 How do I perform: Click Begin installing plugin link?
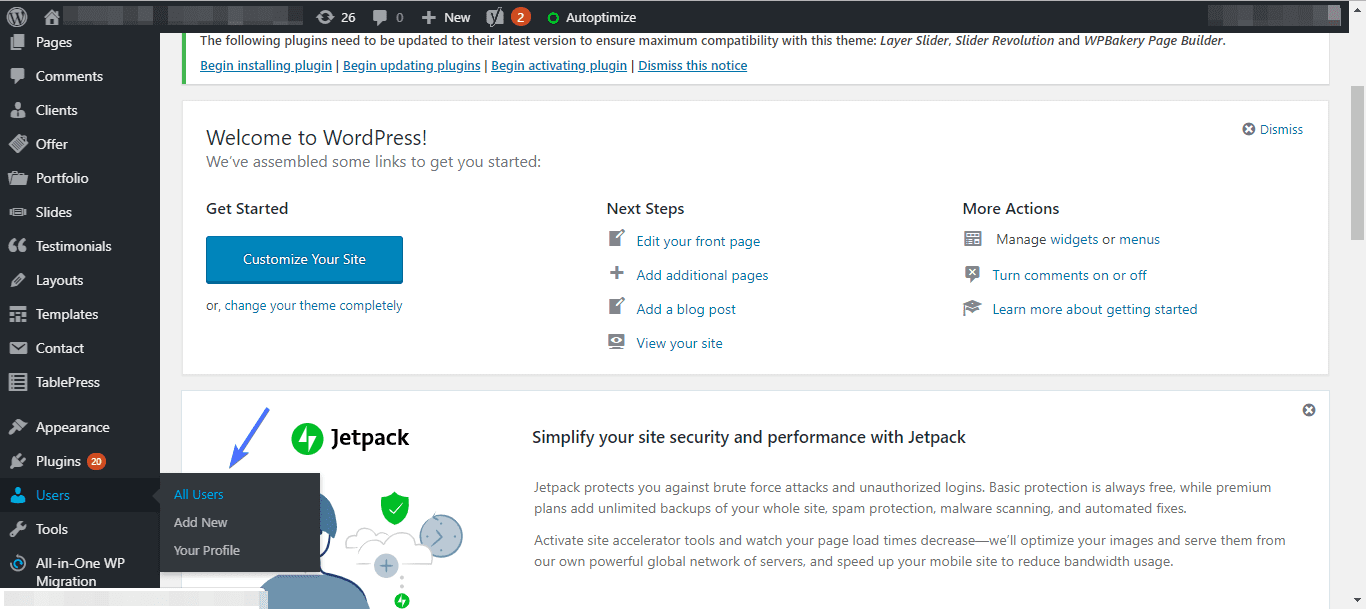[x=266, y=65]
